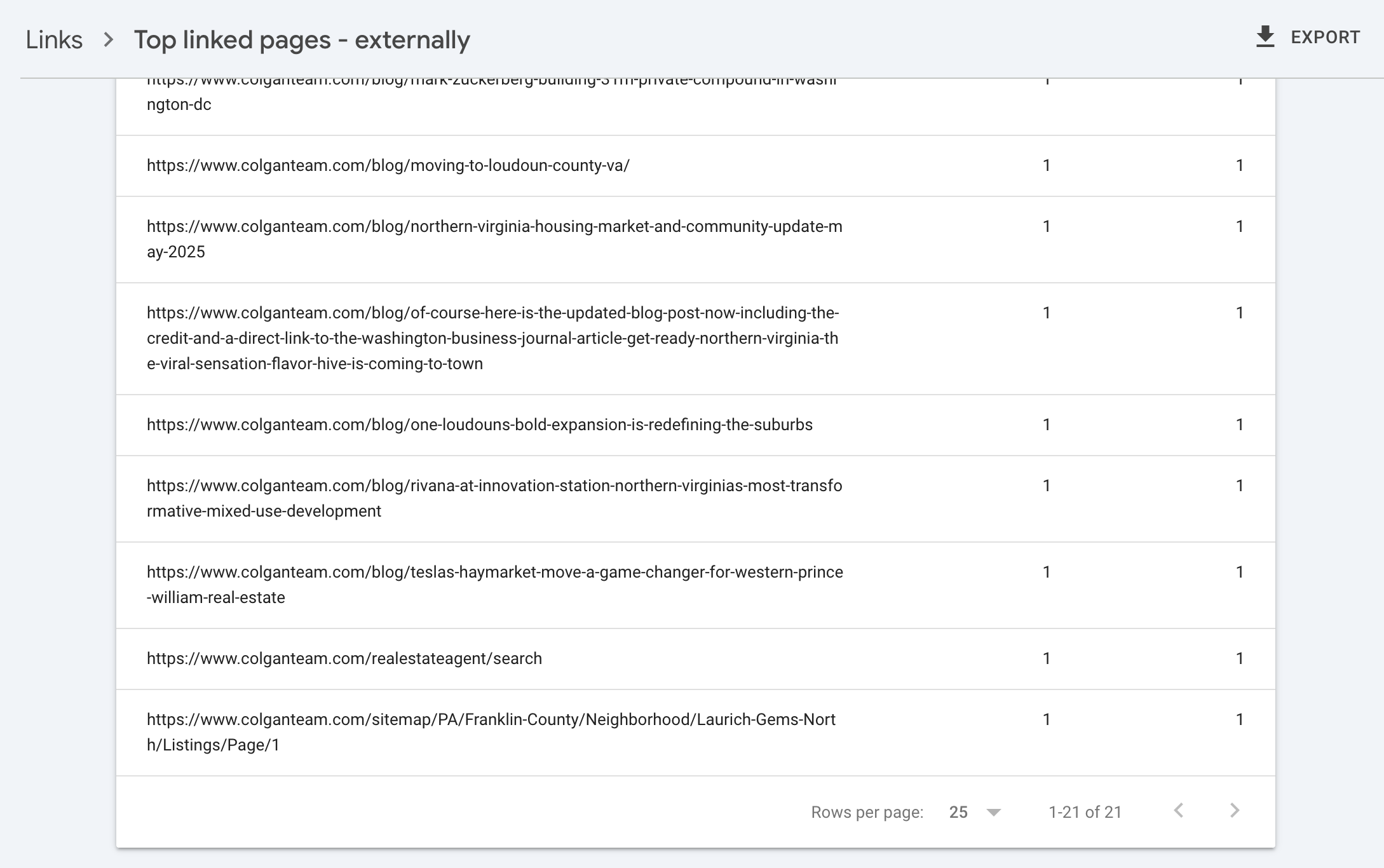Click the EXPORT button label
This screenshot has width=1384, height=868.
pyautogui.click(x=1325, y=37)
